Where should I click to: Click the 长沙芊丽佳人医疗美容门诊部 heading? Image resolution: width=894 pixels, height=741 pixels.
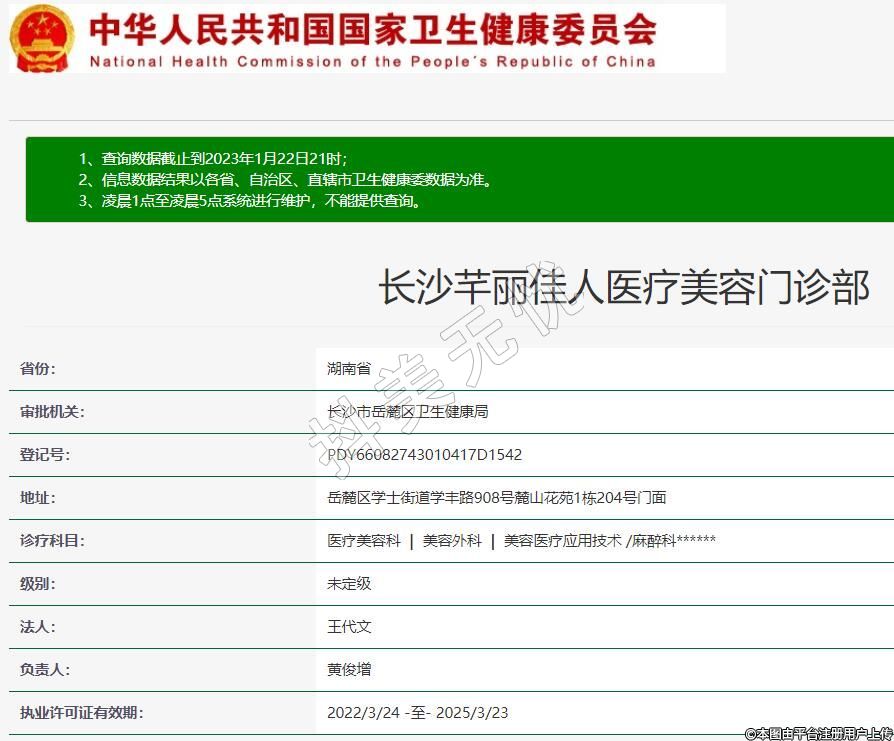point(623,288)
